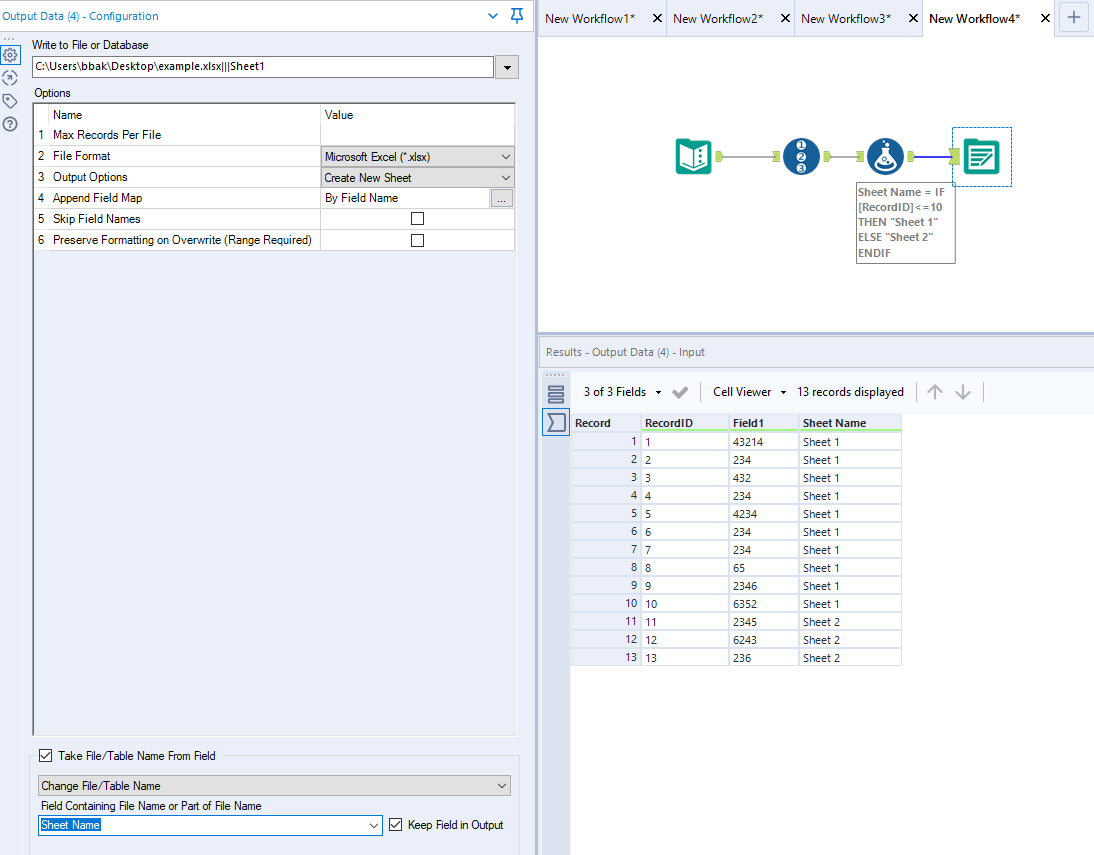
Task: Switch to the New Workflow1 tab
Action: (x=588, y=18)
